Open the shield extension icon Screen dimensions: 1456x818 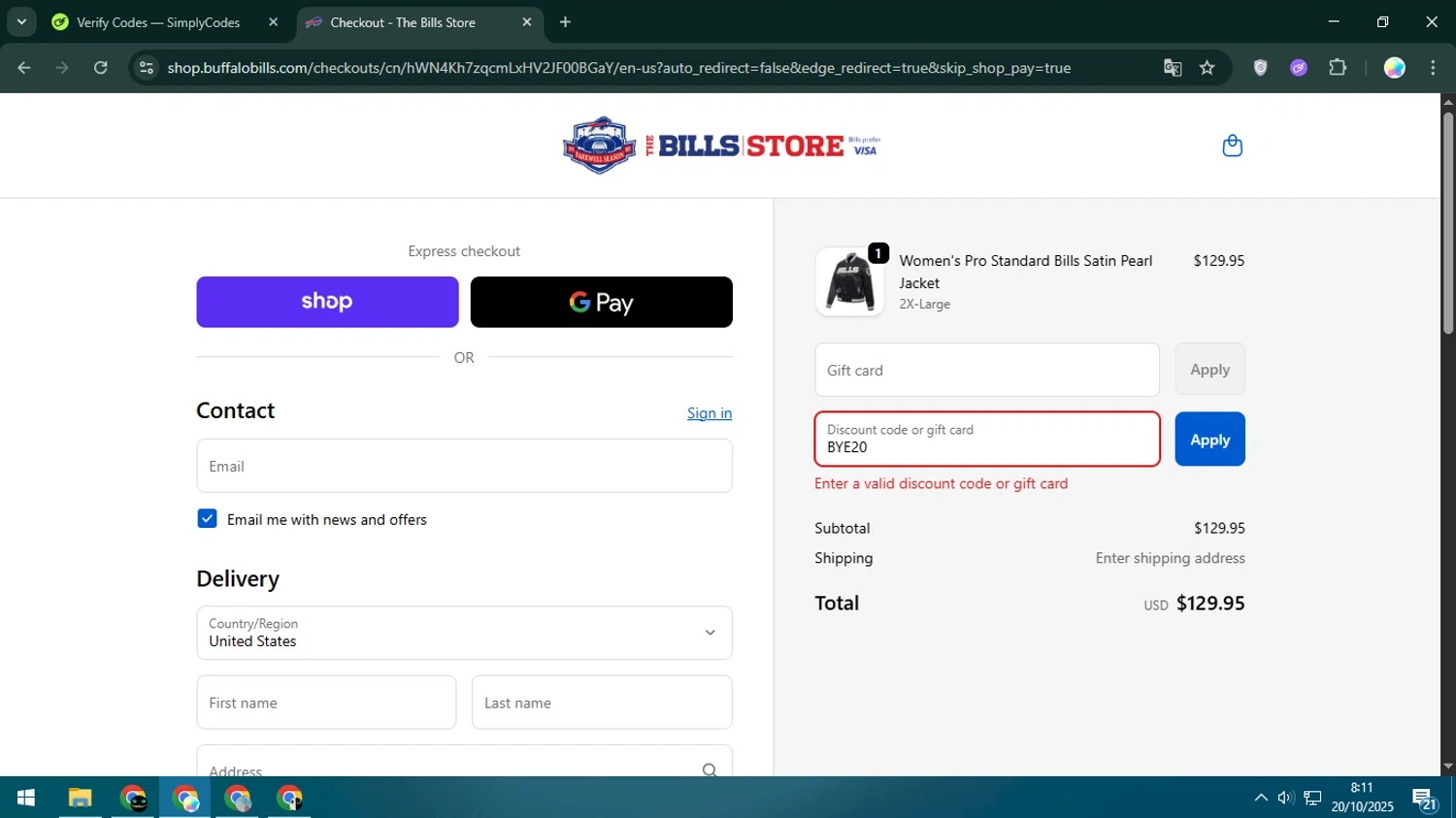tap(1260, 68)
